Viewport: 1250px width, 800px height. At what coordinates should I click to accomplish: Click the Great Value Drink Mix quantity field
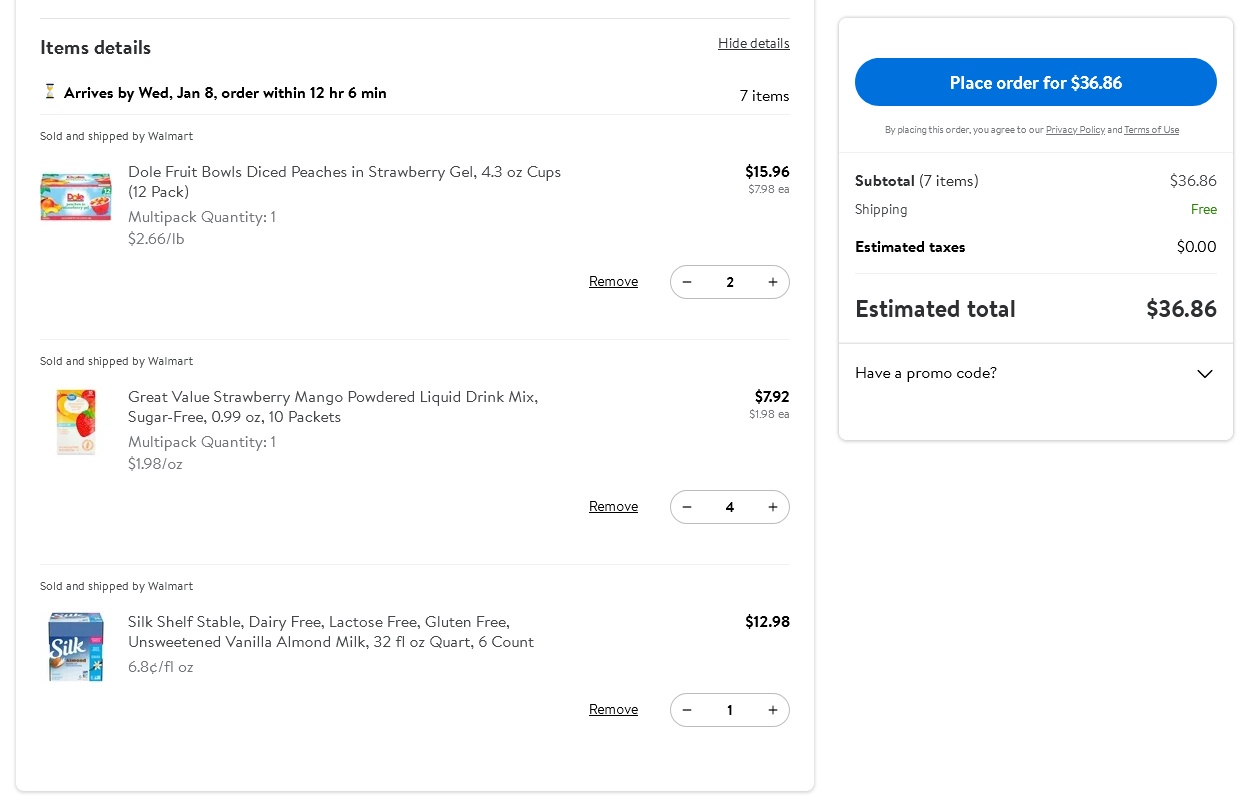pos(730,507)
